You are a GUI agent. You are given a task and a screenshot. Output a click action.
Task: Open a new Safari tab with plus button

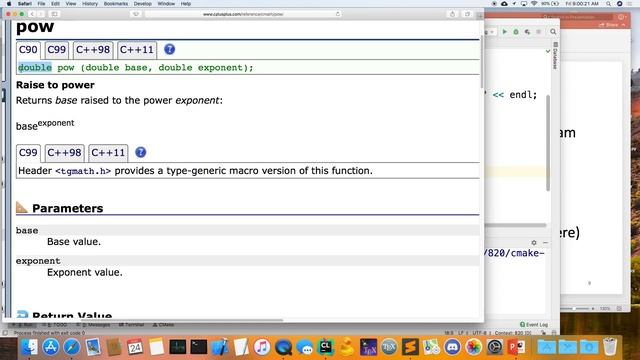480,16
